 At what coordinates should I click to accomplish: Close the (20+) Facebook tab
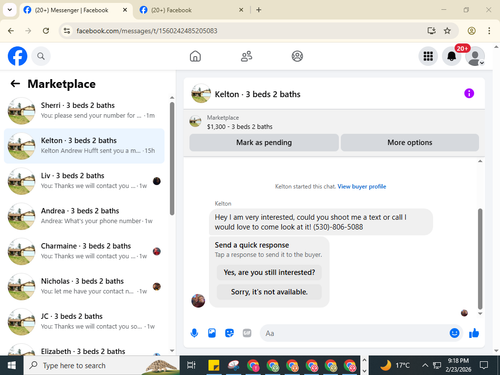(x=241, y=10)
